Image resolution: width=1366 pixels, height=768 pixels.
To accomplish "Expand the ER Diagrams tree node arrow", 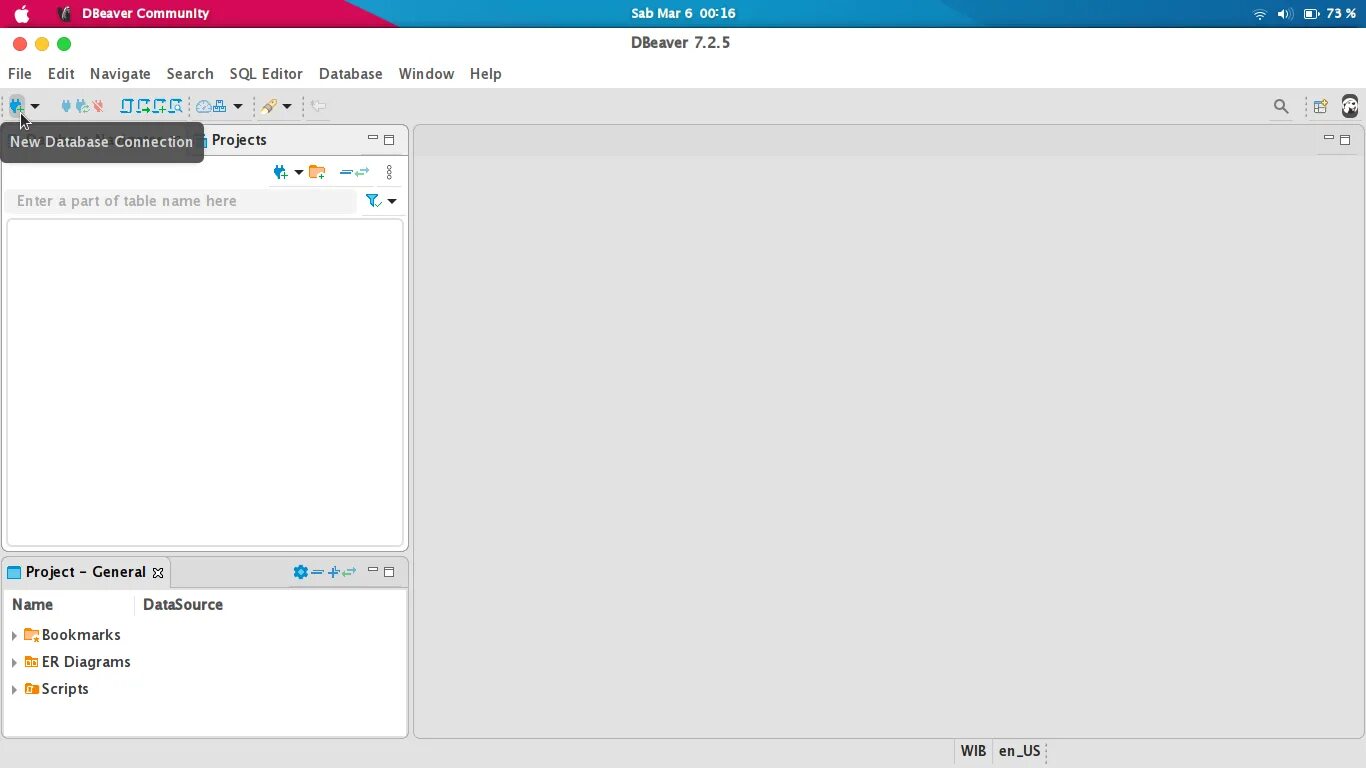I will pos(14,662).
